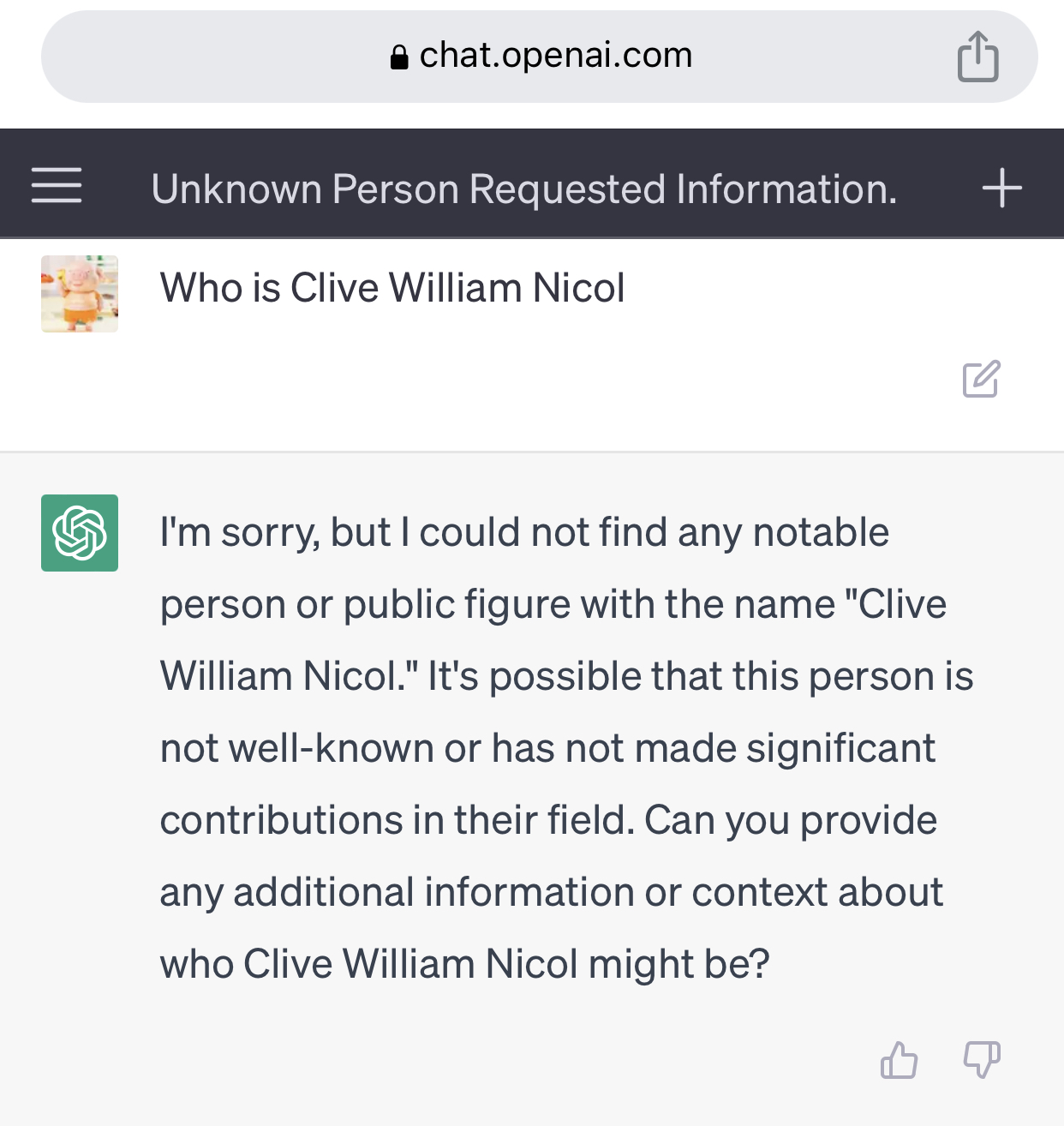Click the user's pig avatar picture
This screenshot has width=1064, height=1126.
(80, 293)
